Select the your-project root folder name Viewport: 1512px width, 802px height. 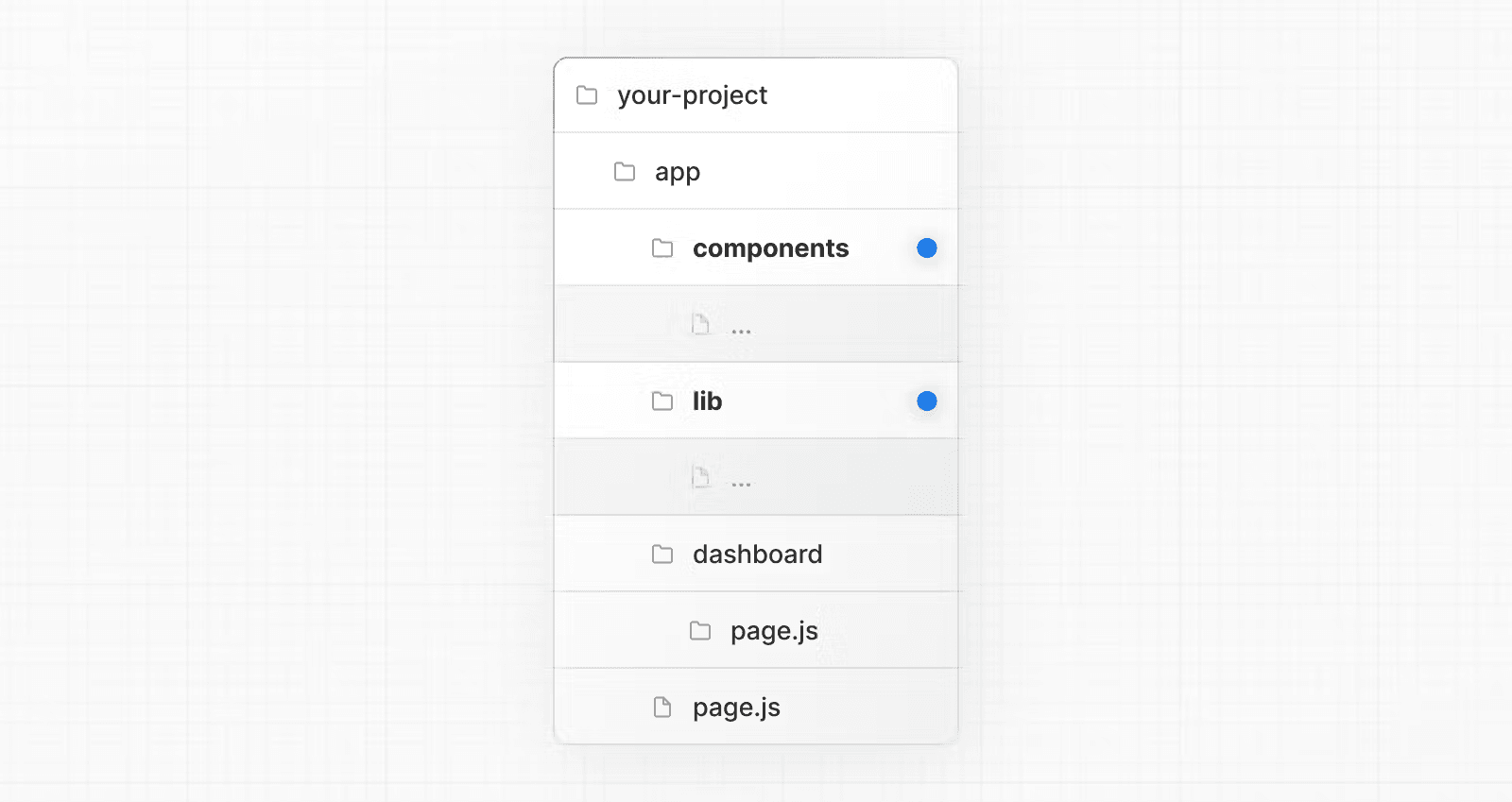click(692, 95)
